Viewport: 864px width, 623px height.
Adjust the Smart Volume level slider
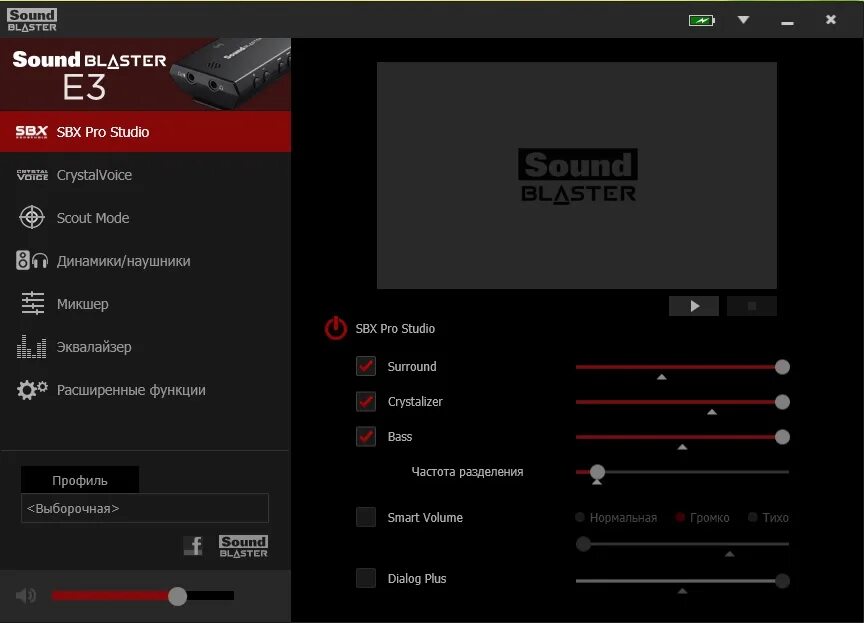point(584,544)
